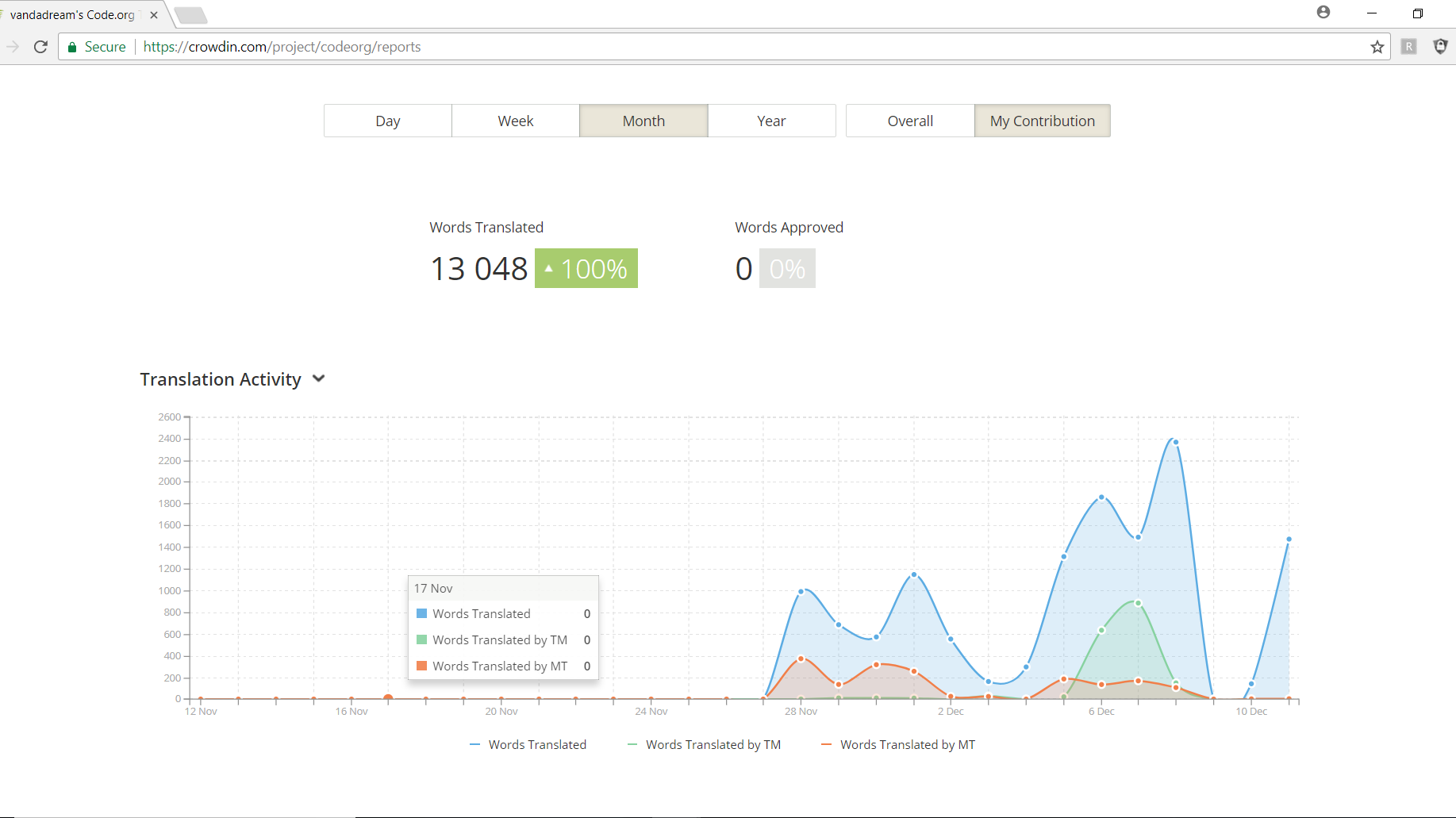The height and width of the screenshot is (818, 1456).
Task: Click the 12 Nov axis label
Action: click(x=201, y=711)
